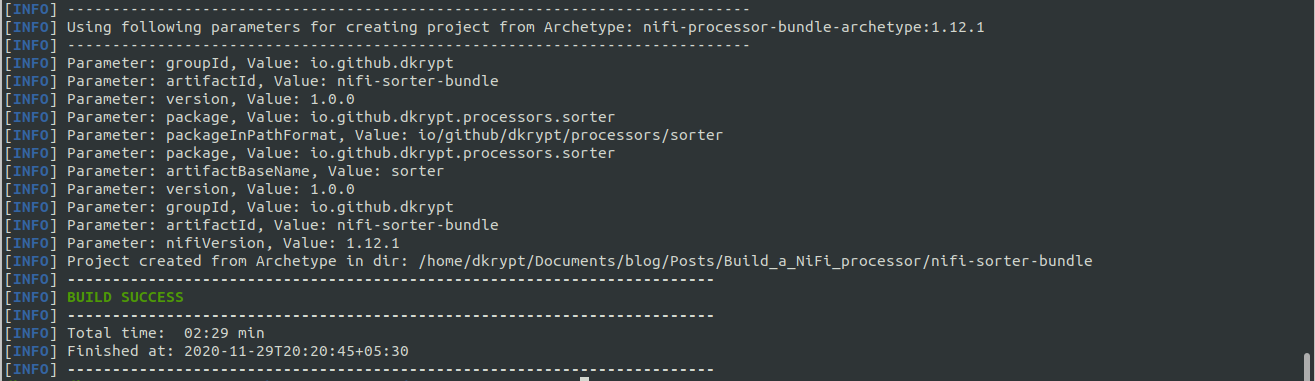Click the second artifactId parameter line
The width and height of the screenshot is (1315, 381).
tap(282, 225)
